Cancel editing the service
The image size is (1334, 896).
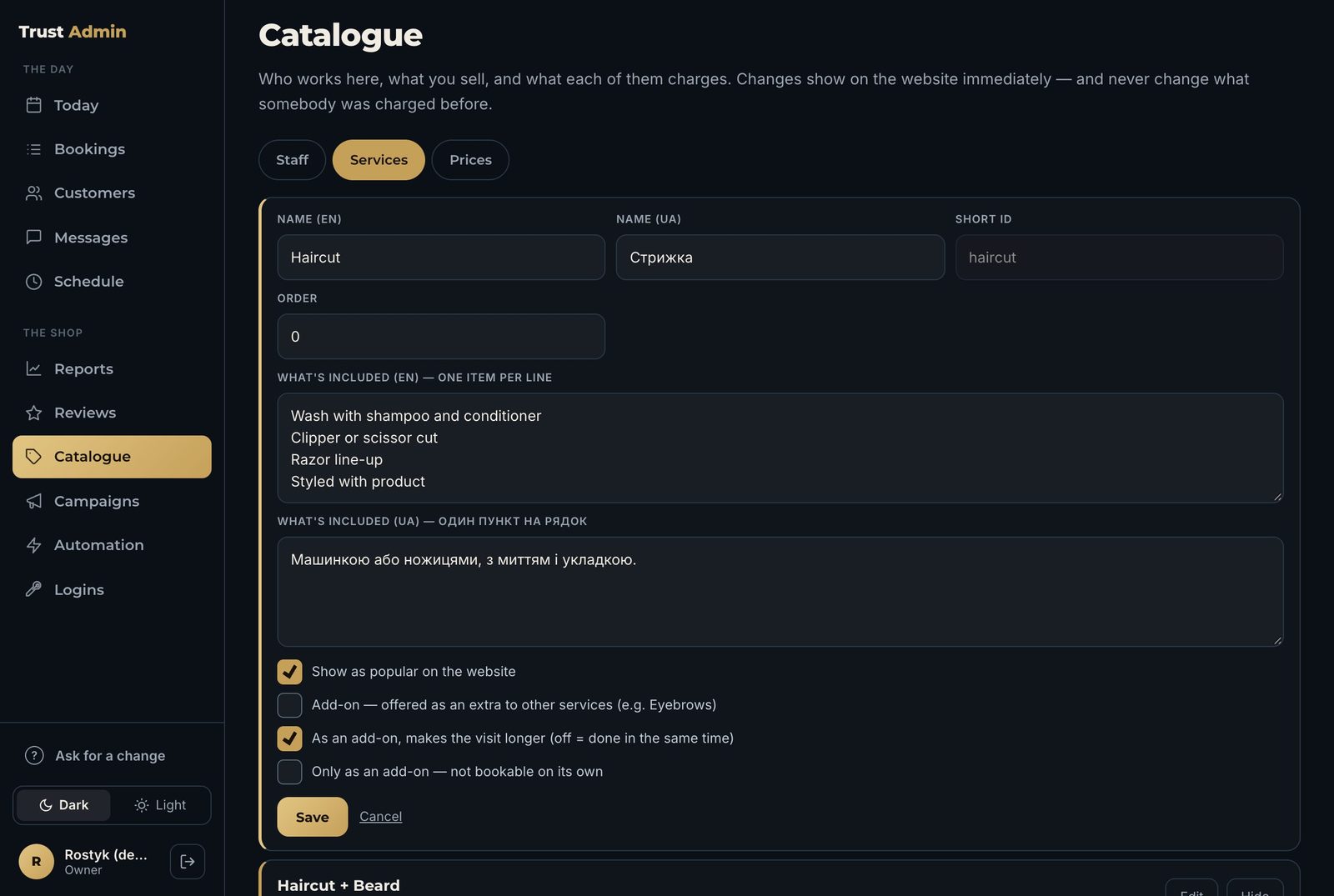pyautogui.click(x=380, y=817)
